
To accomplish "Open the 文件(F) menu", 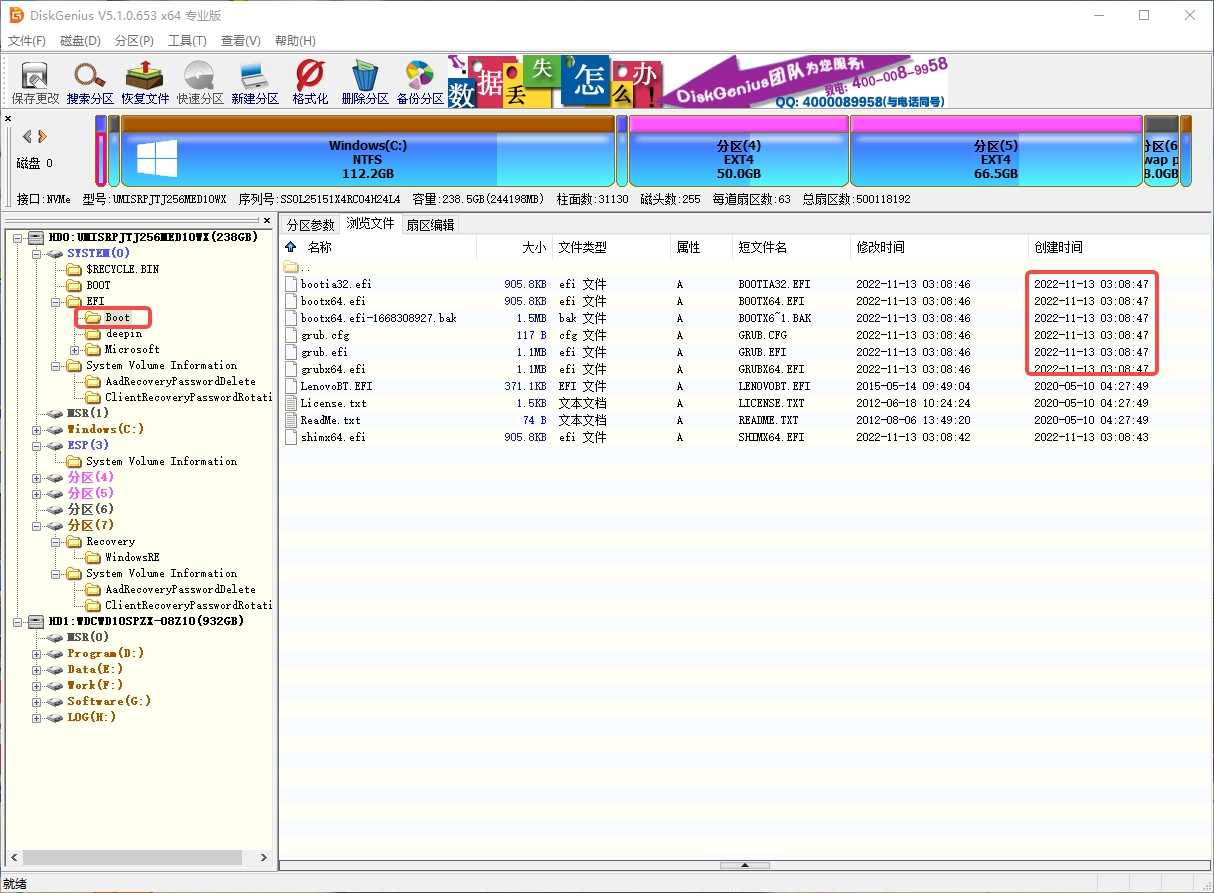I will pyautogui.click(x=27, y=41).
